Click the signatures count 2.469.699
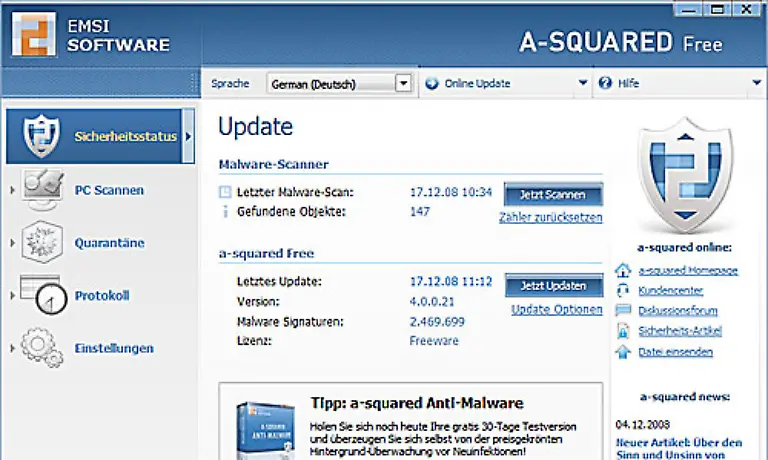This screenshot has width=768, height=460. [437, 322]
